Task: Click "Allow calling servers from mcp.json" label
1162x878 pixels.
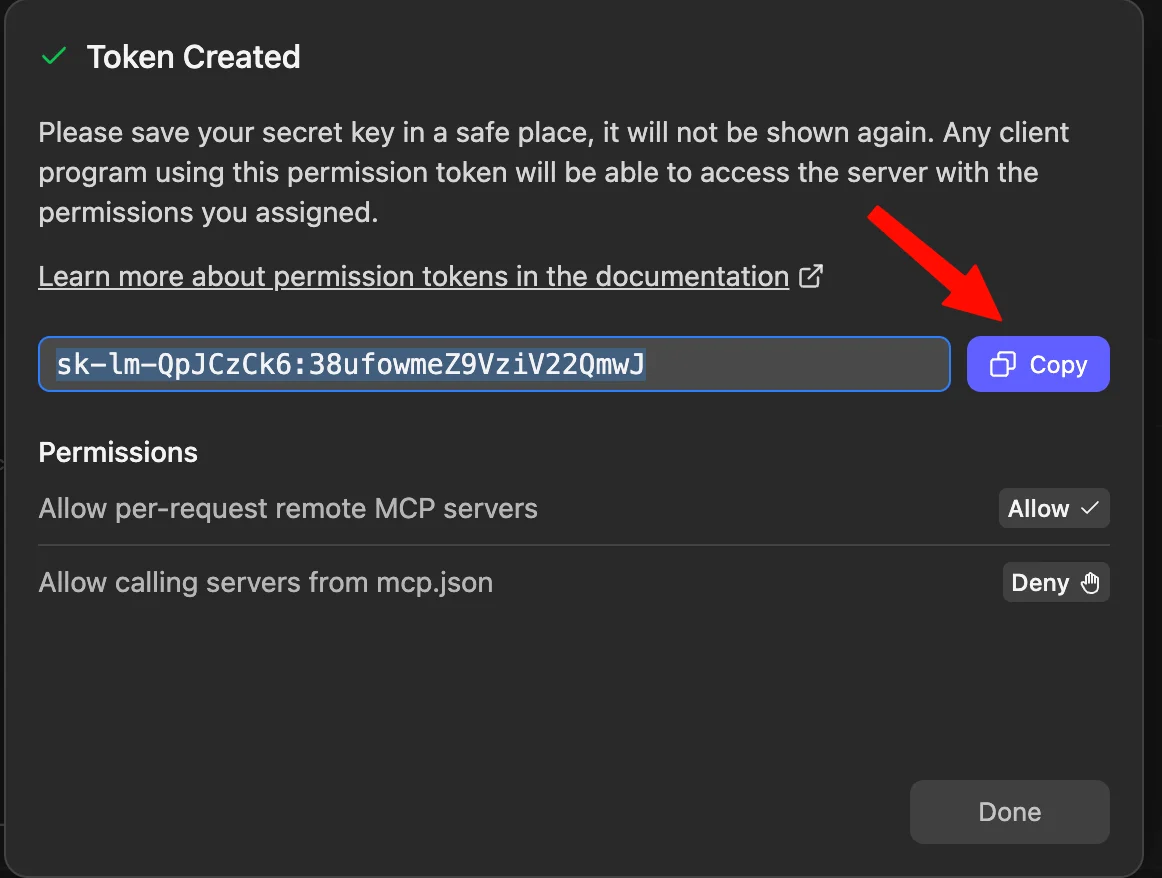Action: (265, 583)
